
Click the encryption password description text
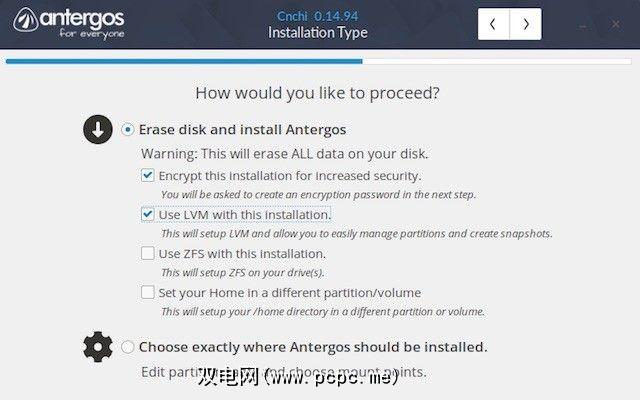pos(318,194)
